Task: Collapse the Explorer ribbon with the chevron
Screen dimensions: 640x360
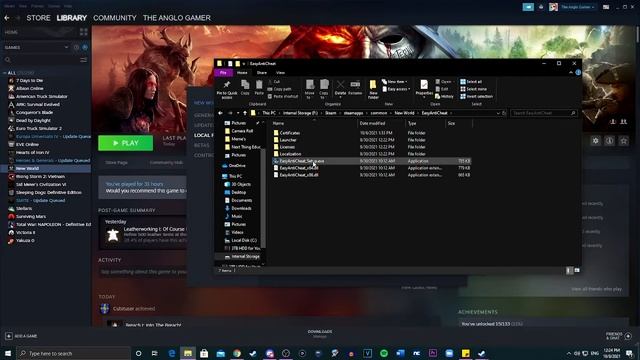Action: (x=571, y=73)
